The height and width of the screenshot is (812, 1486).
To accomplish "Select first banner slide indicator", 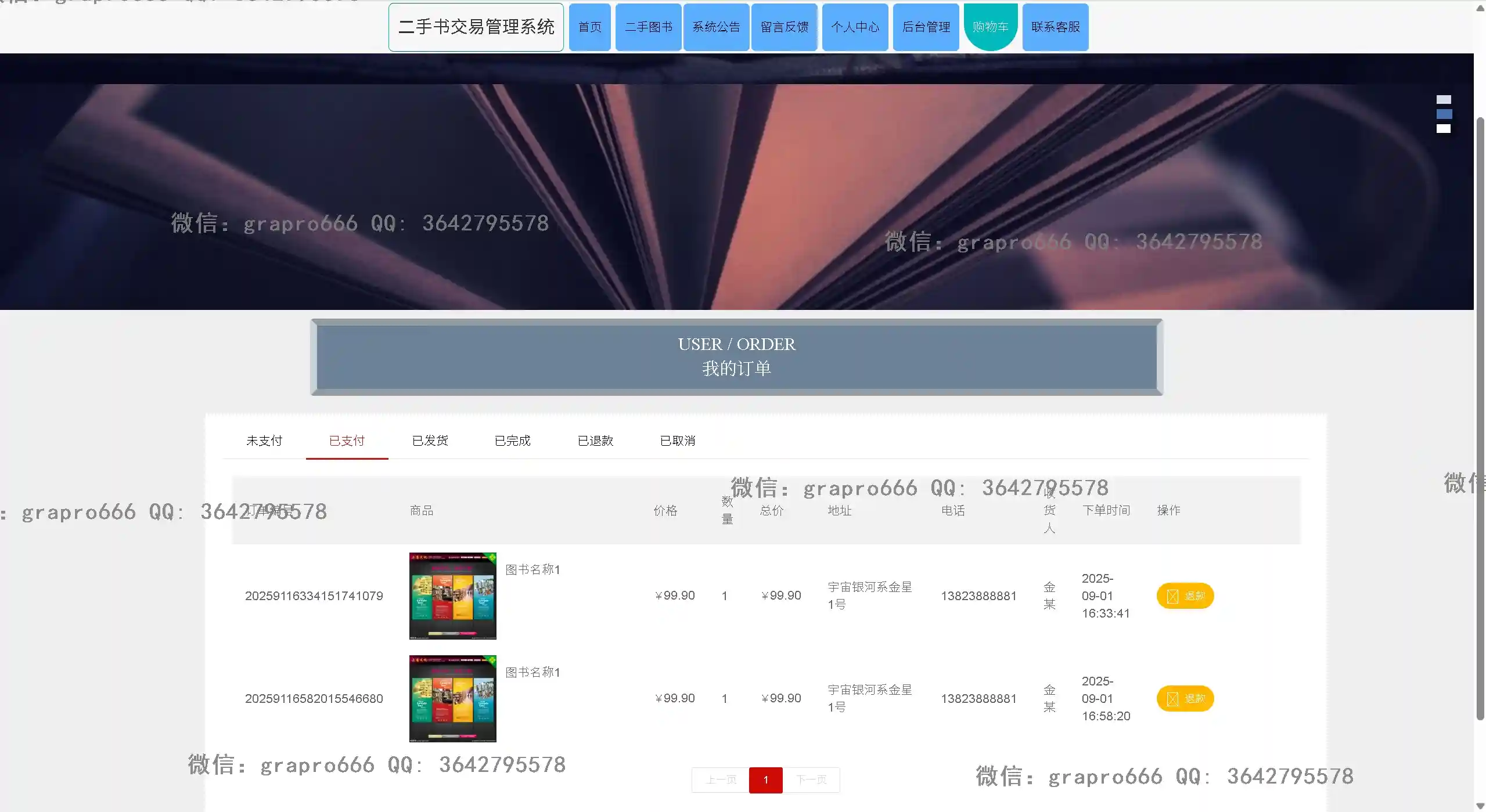I will click(x=1444, y=100).
